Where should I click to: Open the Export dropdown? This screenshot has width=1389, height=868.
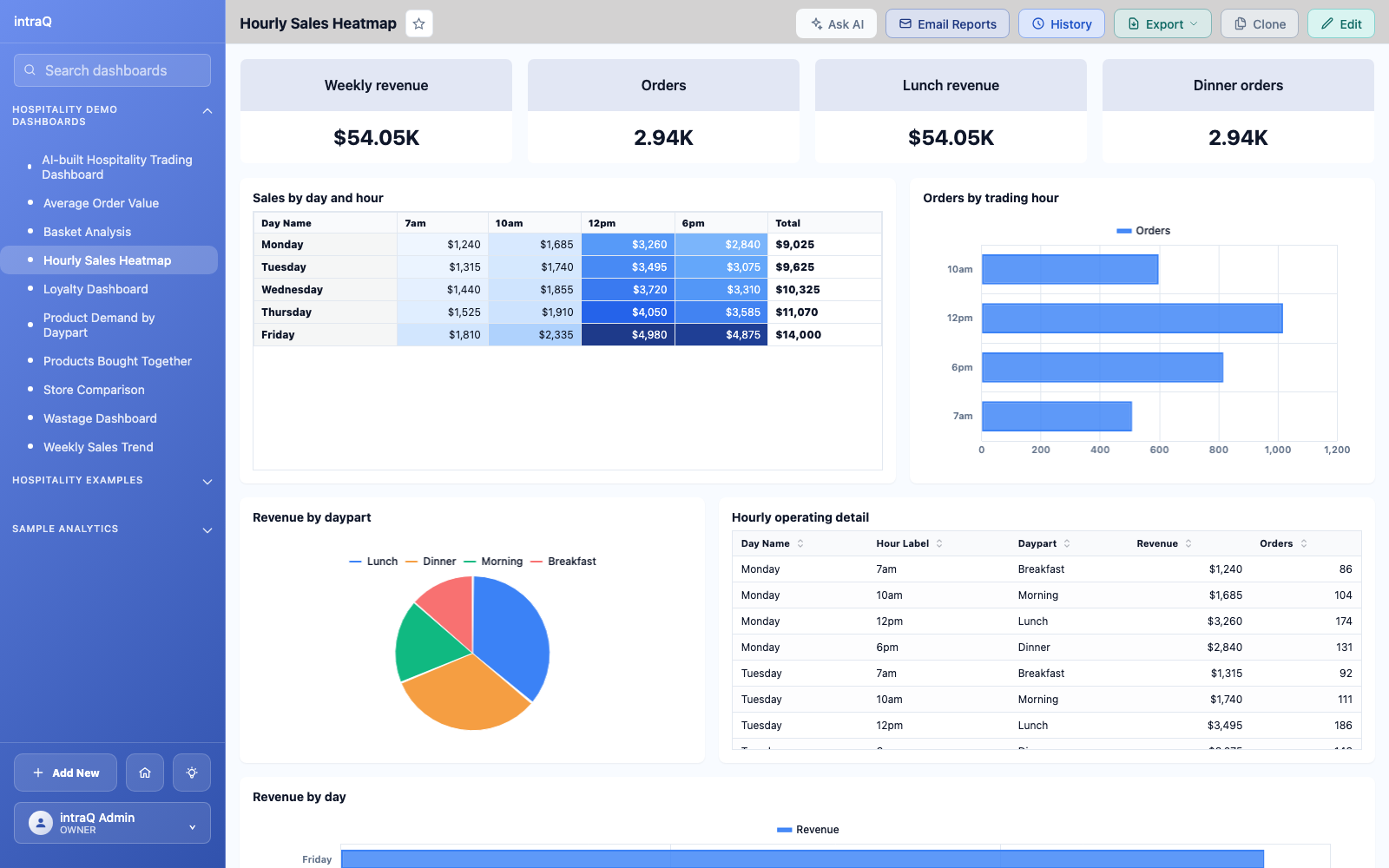(1162, 23)
